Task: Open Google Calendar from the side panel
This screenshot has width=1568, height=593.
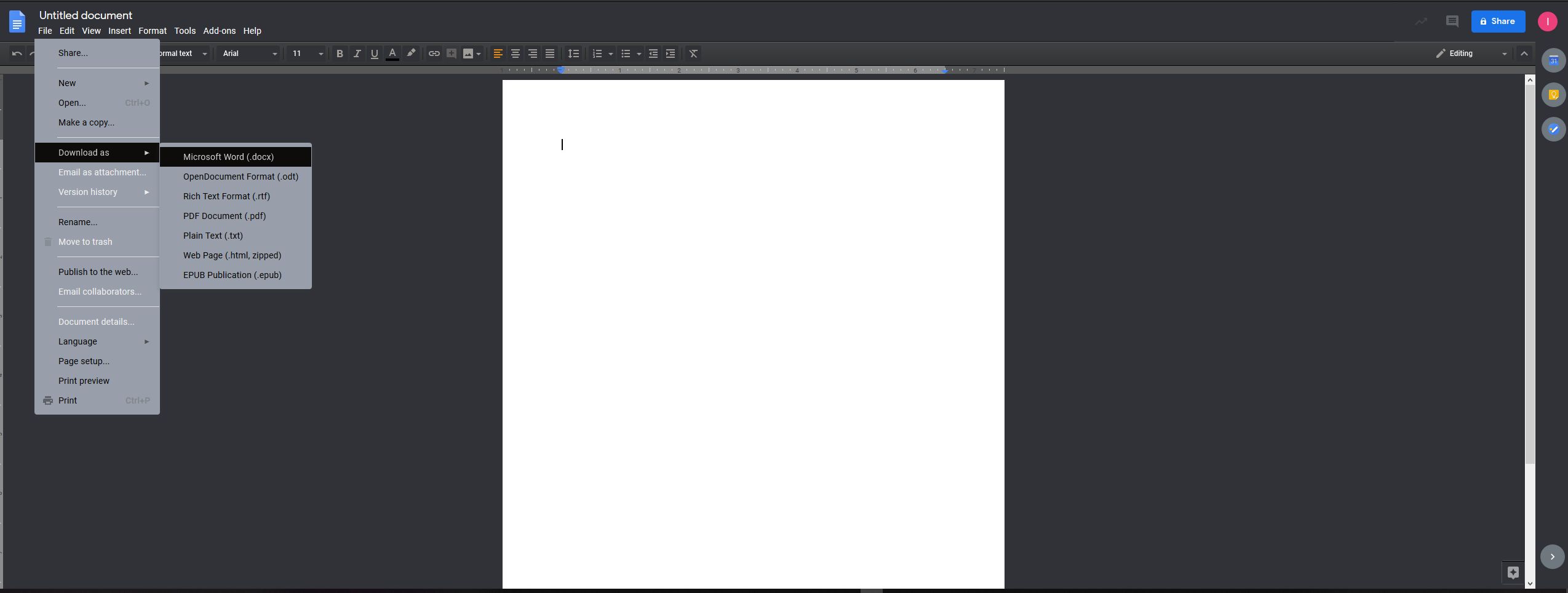Action: point(1553,60)
